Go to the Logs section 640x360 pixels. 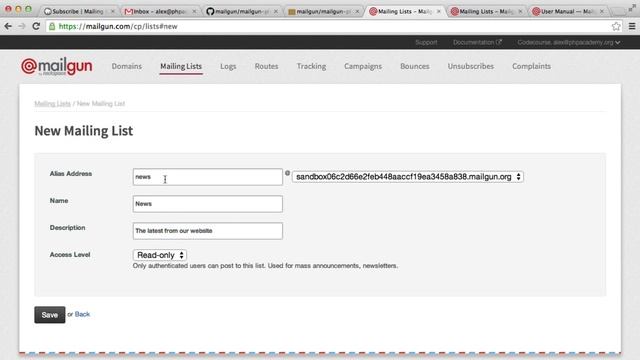(x=228, y=66)
